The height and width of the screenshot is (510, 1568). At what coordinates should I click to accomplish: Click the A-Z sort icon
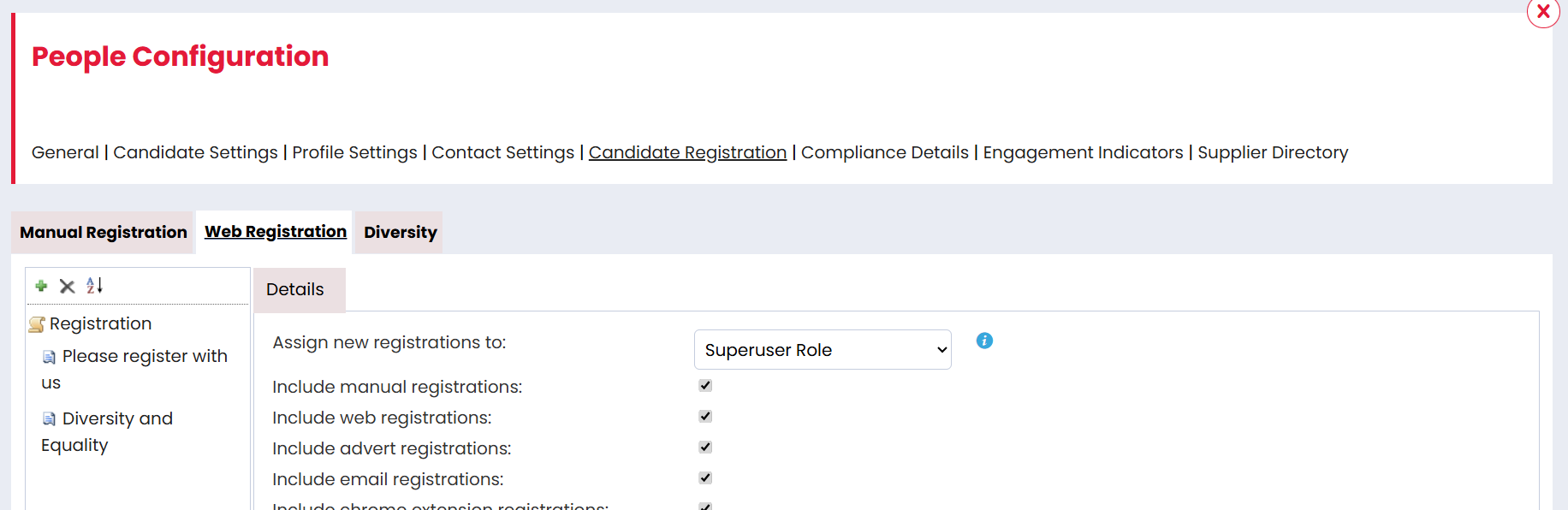[94, 286]
